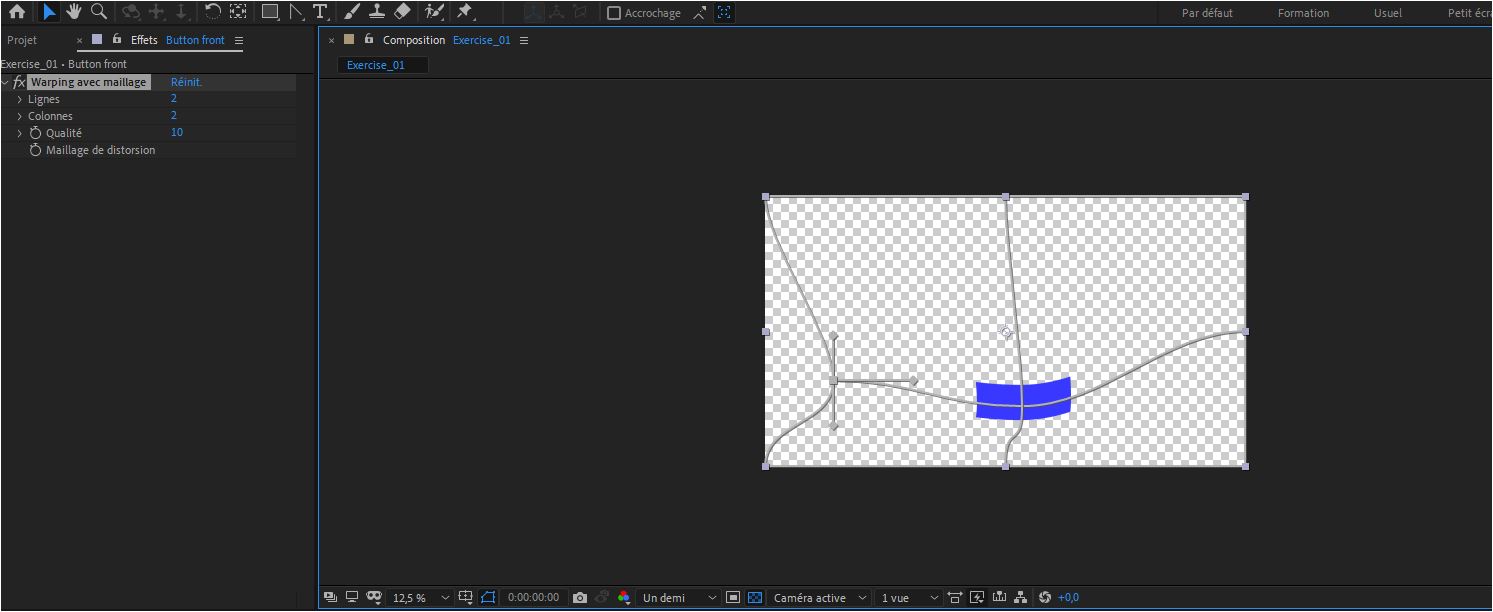Select the Clone Stamp tool
The height and width of the screenshot is (612, 1493).
376,12
